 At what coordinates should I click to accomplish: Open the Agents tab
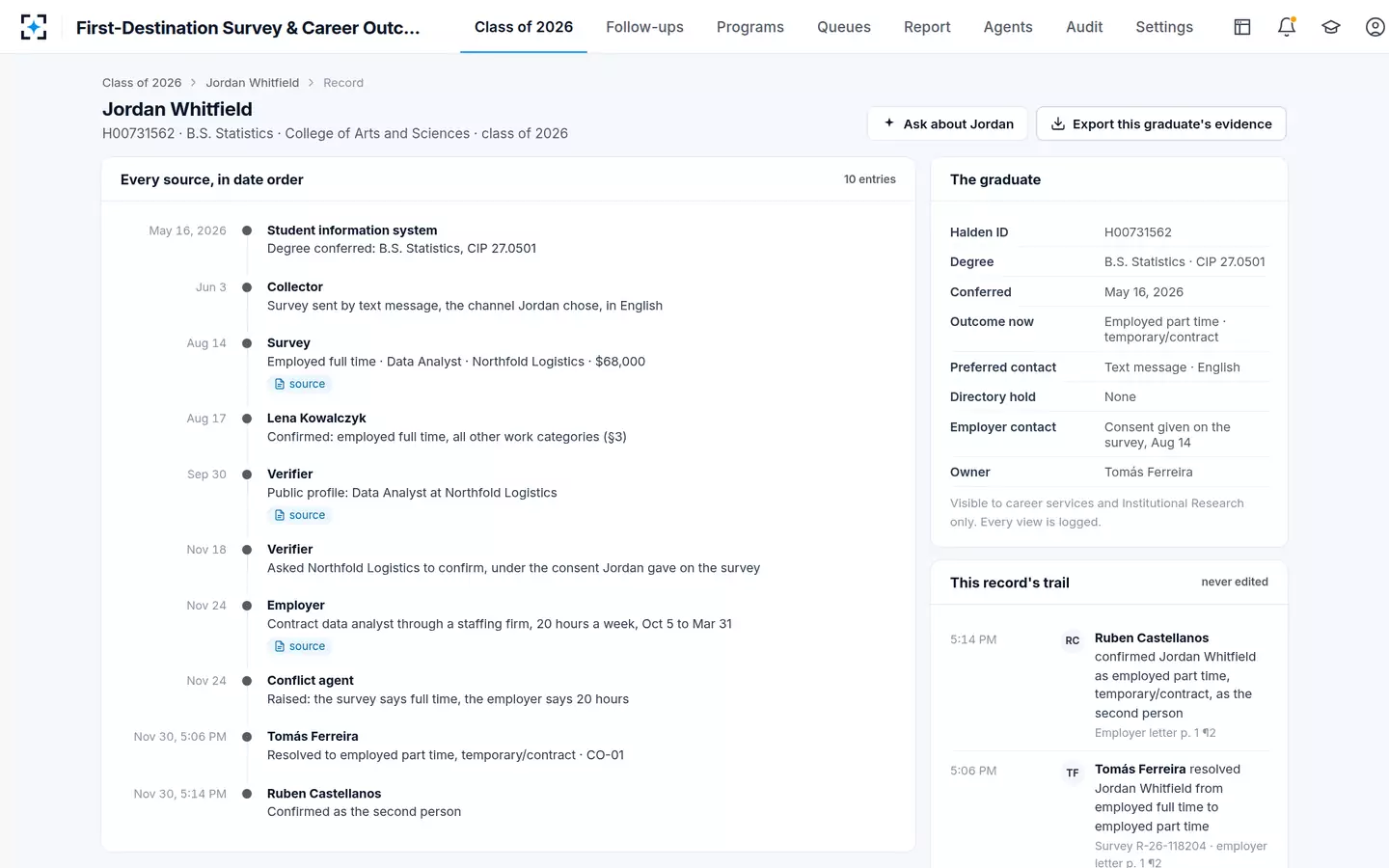pyautogui.click(x=1008, y=27)
